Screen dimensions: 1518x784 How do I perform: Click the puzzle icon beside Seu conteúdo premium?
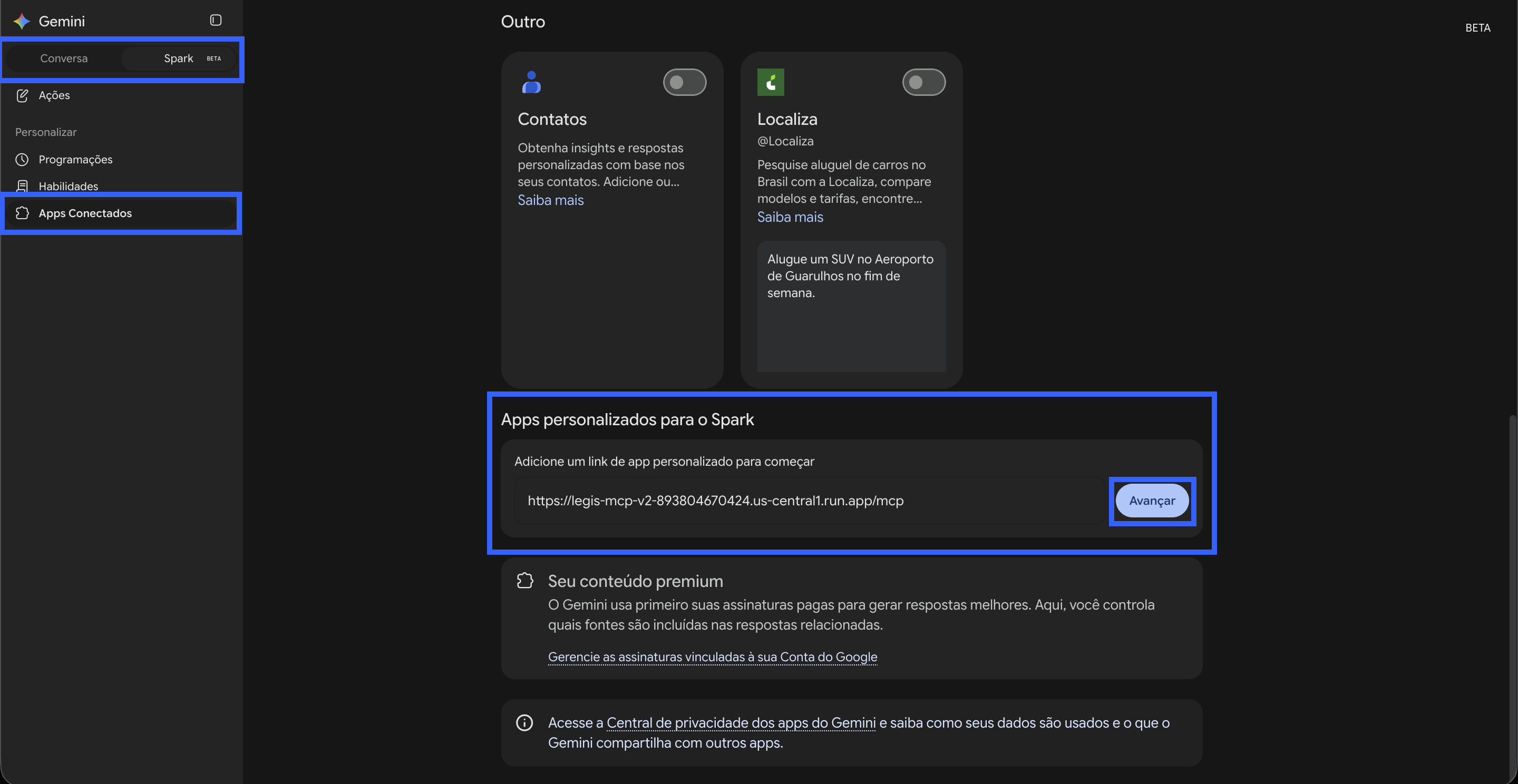click(x=524, y=581)
